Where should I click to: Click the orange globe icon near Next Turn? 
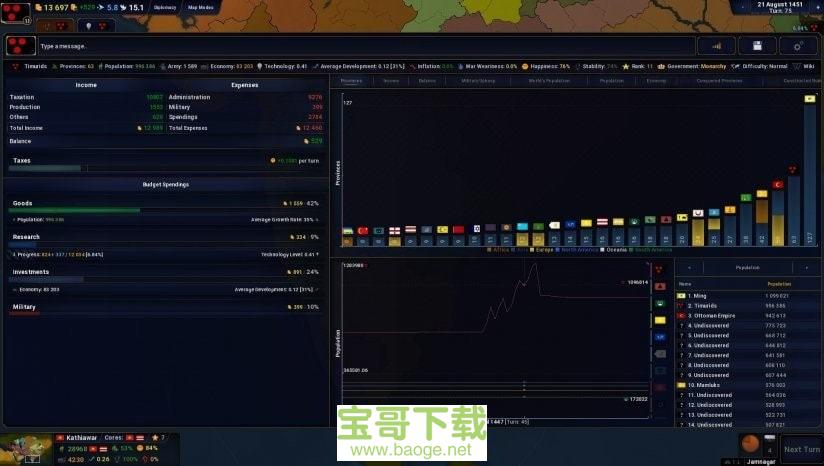point(751,443)
